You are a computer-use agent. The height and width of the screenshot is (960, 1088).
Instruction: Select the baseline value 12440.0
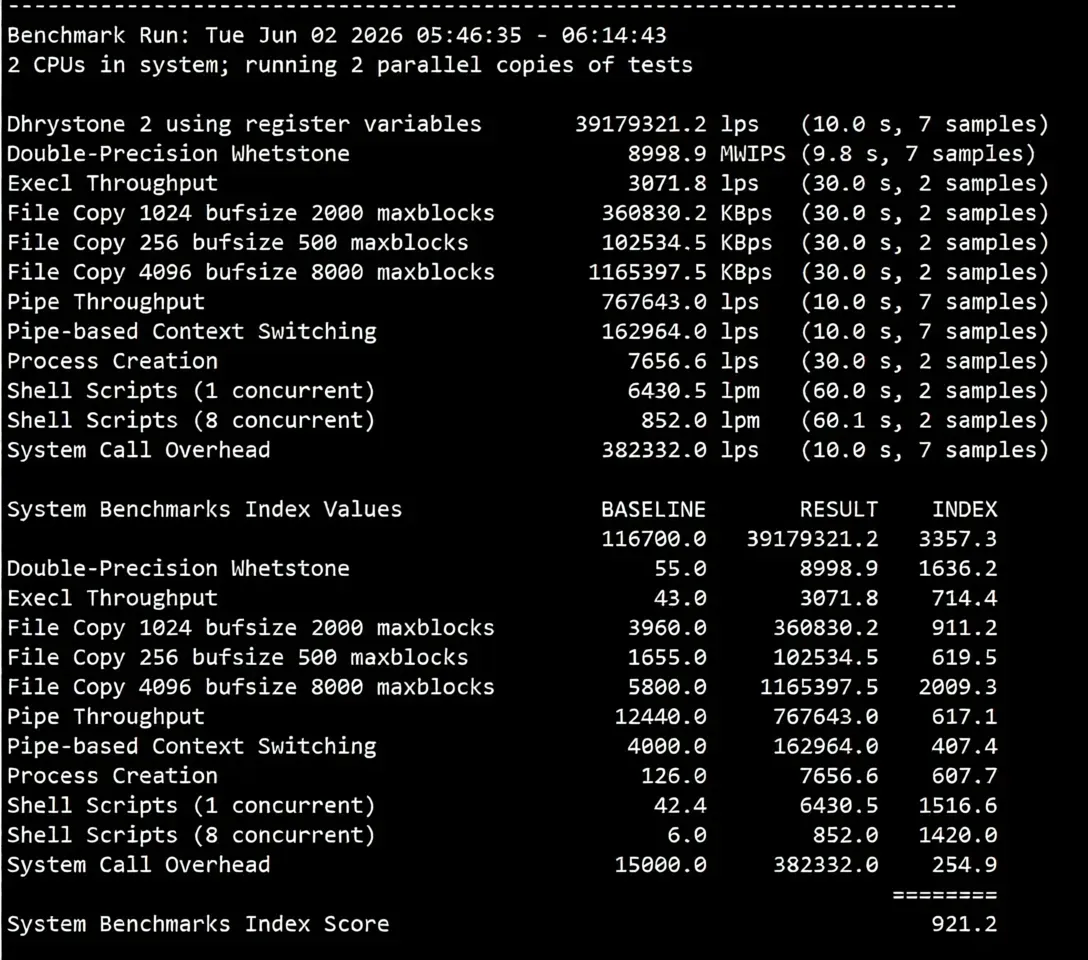click(661, 717)
